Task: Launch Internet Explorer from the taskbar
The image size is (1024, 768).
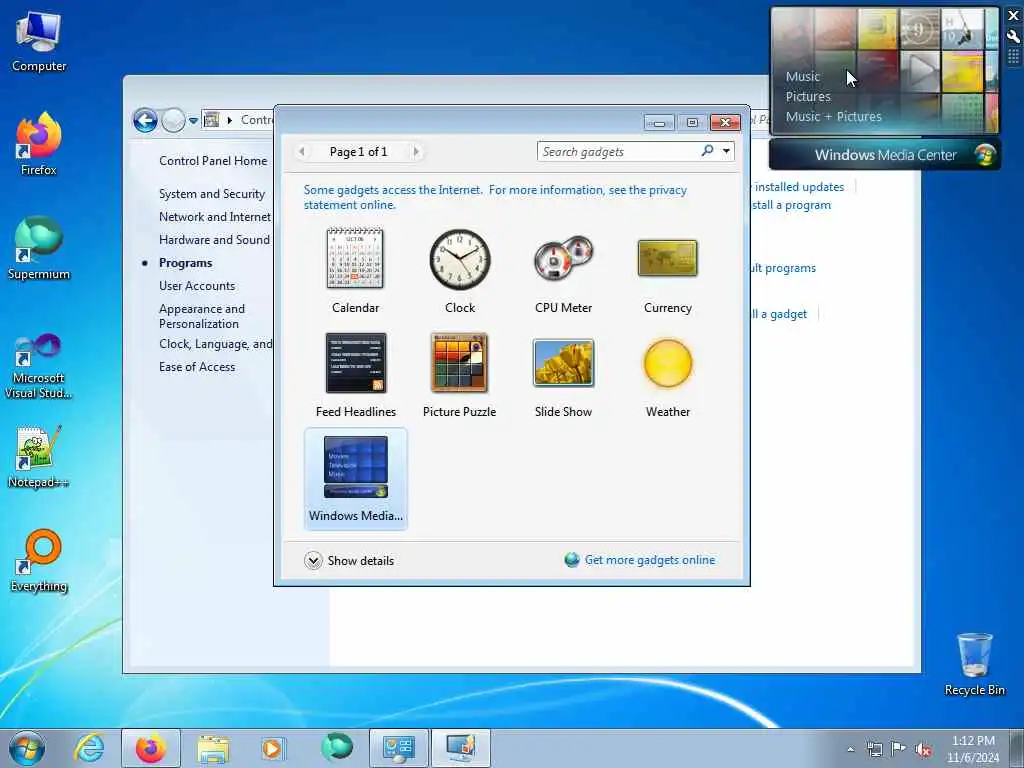Action: click(89, 748)
